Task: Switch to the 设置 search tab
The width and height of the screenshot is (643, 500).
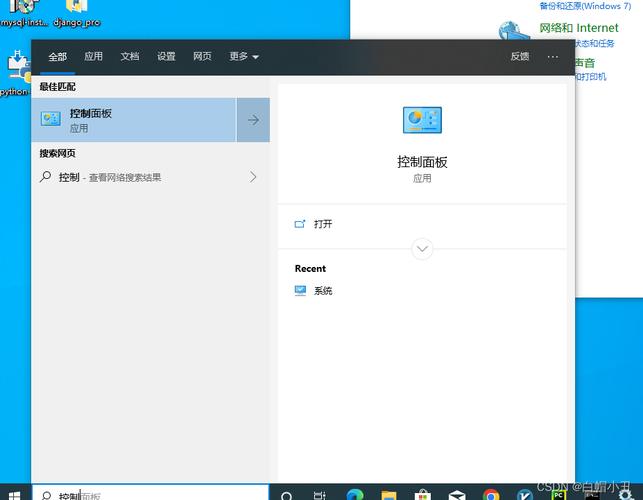Action: point(166,57)
